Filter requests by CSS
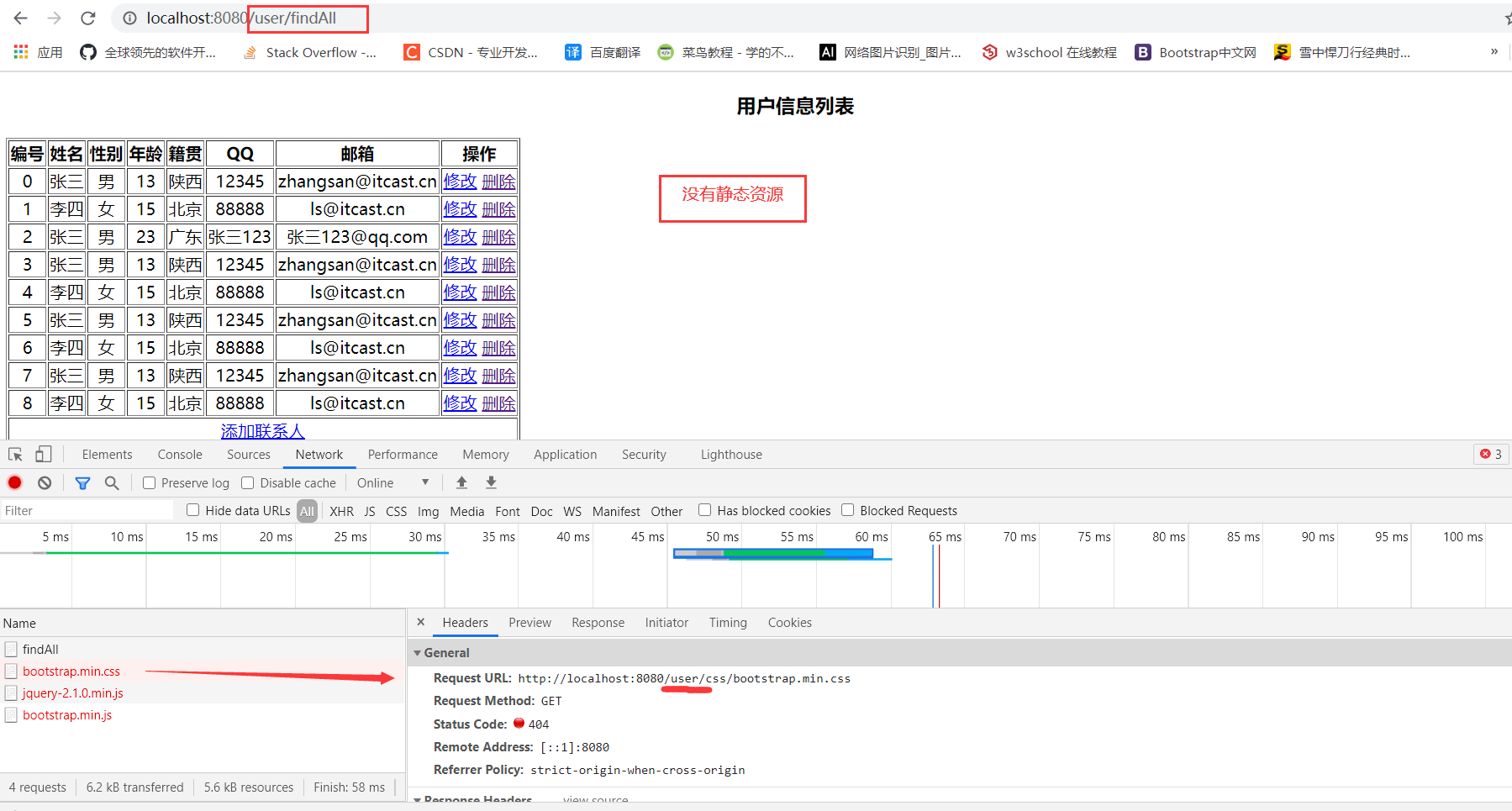 pyautogui.click(x=396, y=511)
